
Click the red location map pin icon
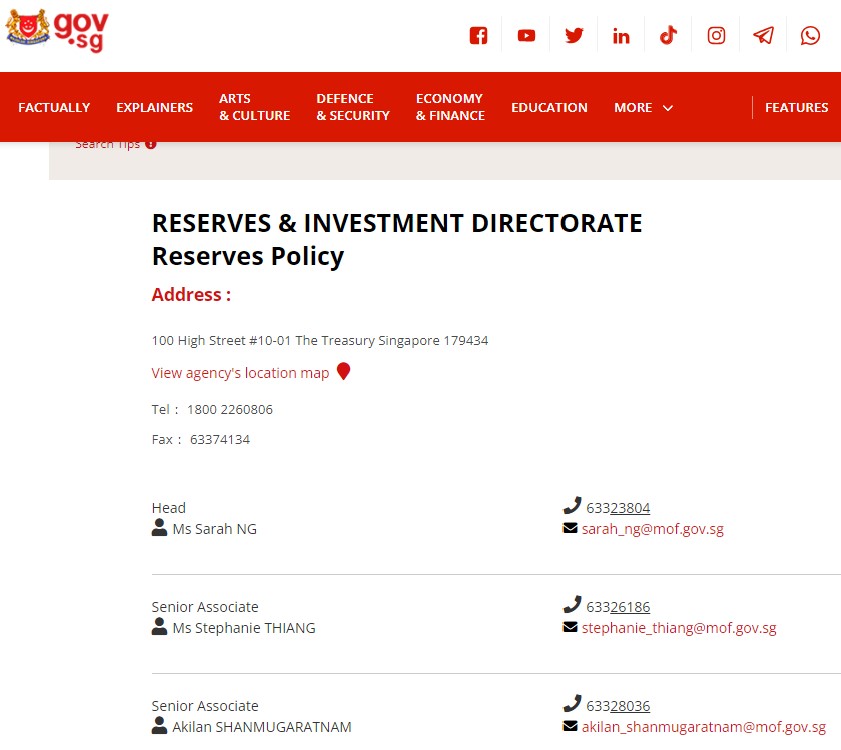(x=343, y=371)
